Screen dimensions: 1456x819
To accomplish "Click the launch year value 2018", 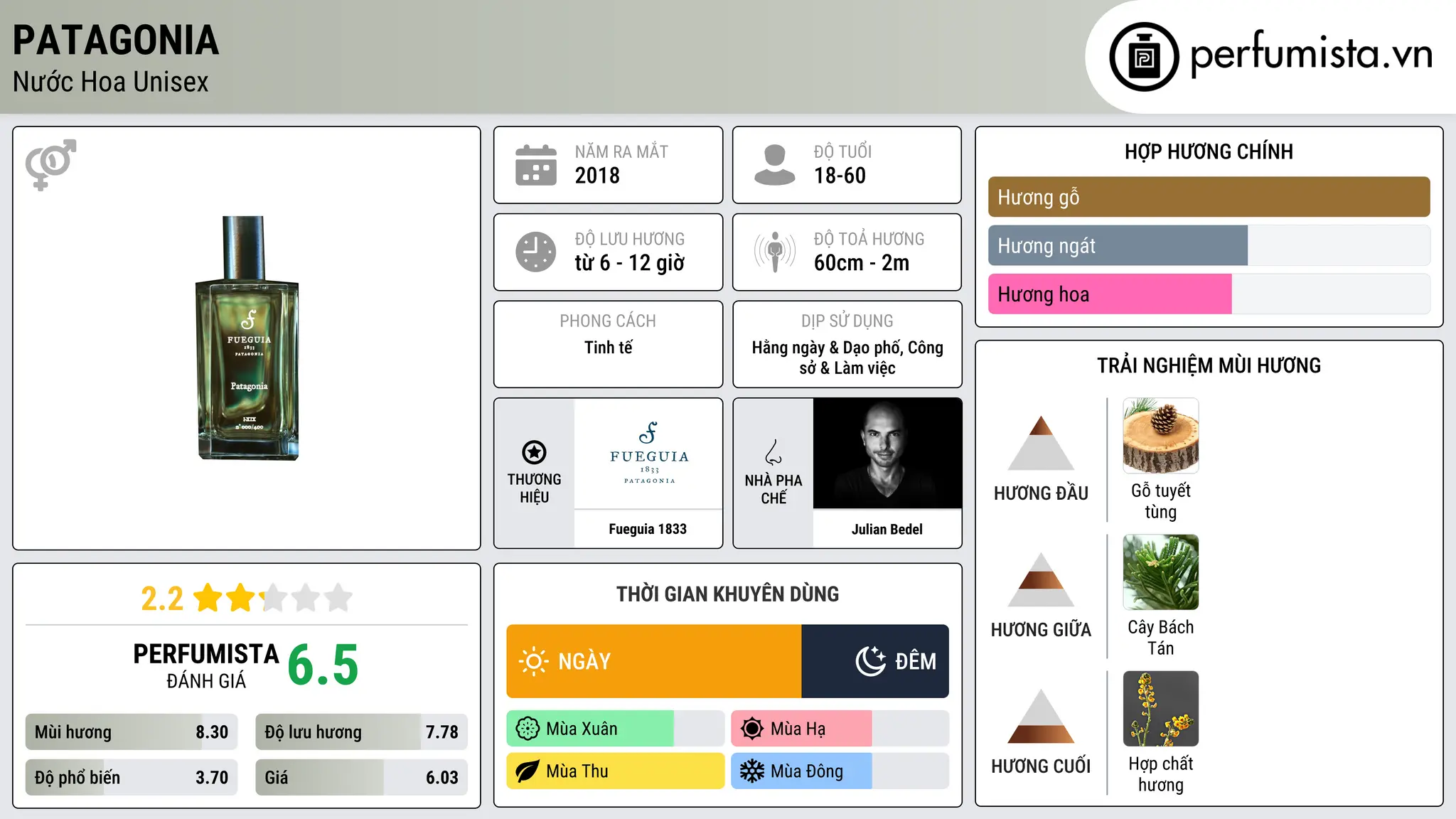I will [597, 176].
